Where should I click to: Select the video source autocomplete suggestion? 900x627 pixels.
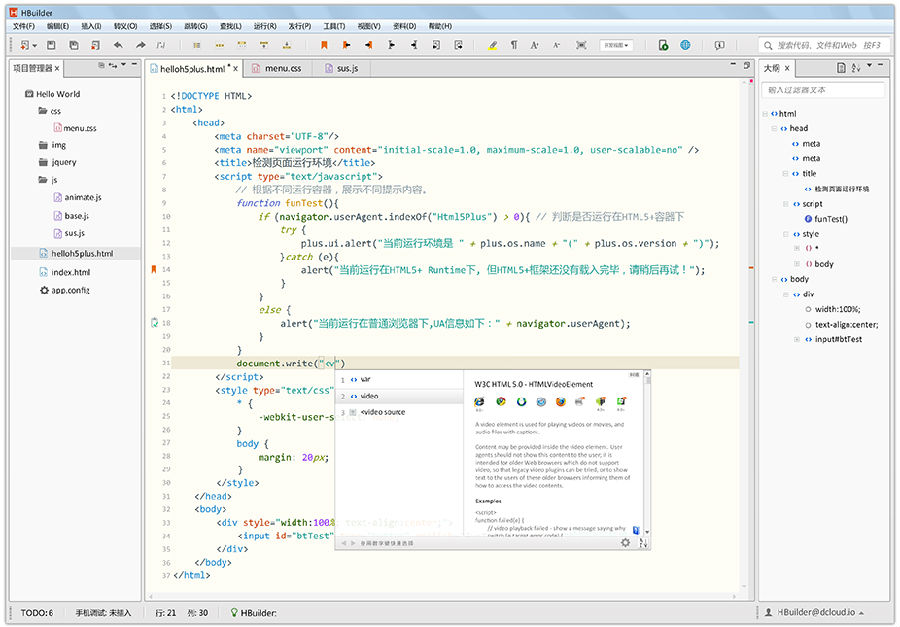399,412
